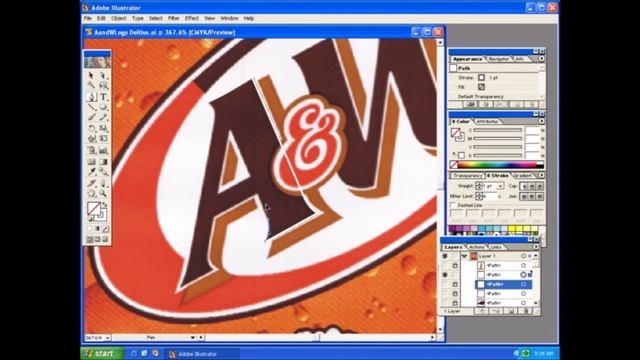Select the Scissors tool
Screen dimensions: 640x360
(x=103, y=183)
